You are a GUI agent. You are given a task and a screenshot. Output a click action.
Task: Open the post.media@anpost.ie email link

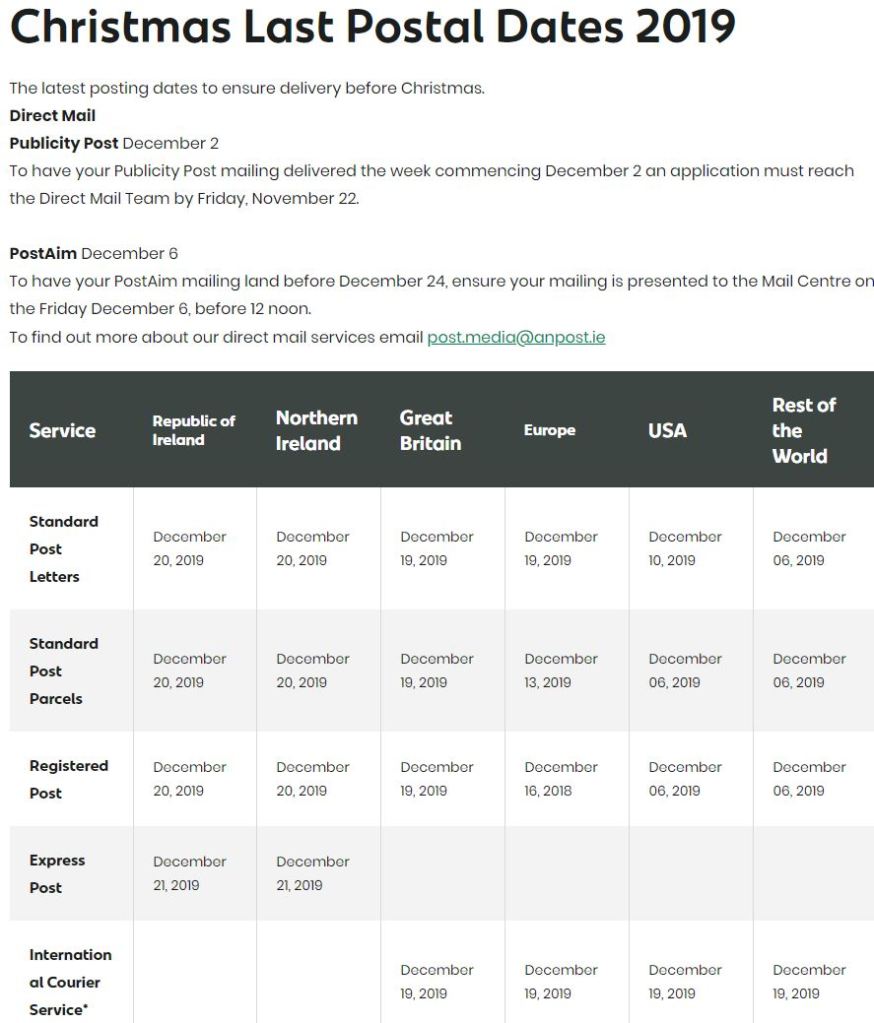click(516, 337)
